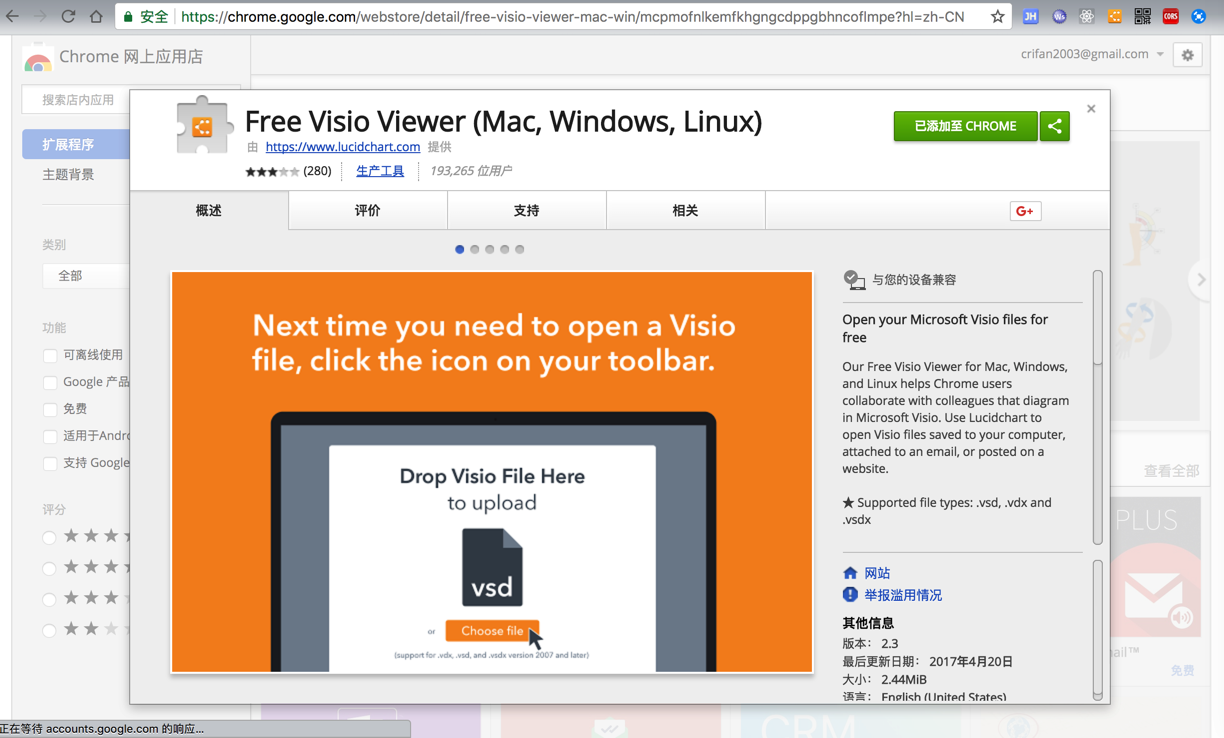Image resolution: width=1224 pixels, height=738 pixels.
Task: Click 查看全部 link in background page
Action: pos(1171,470)
